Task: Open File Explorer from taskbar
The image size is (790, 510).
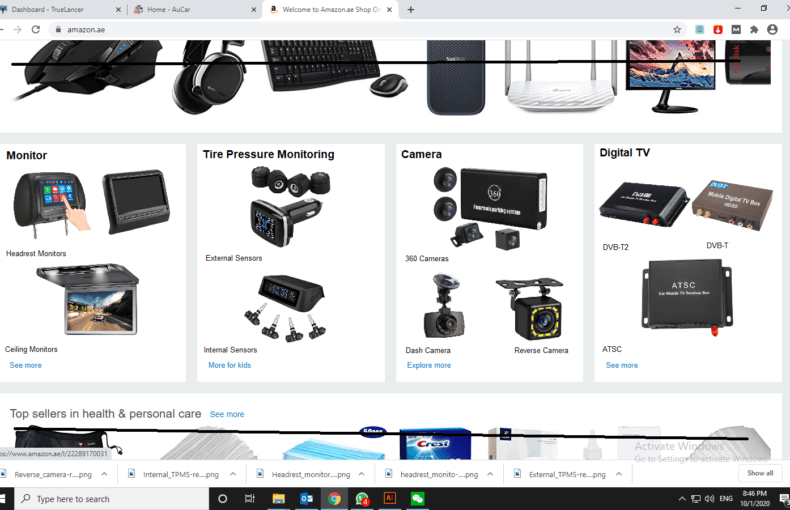Action: point(279,499)
